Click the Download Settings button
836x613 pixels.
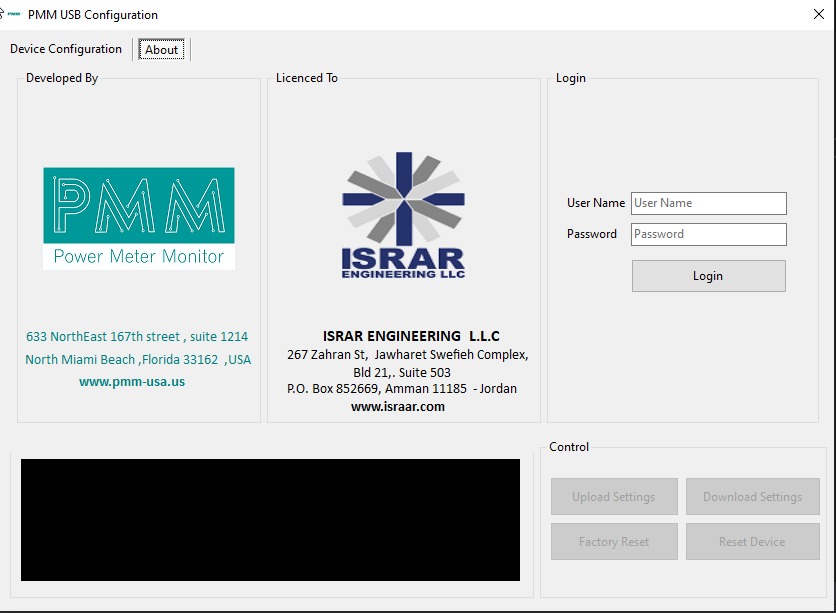click(752, 496)
